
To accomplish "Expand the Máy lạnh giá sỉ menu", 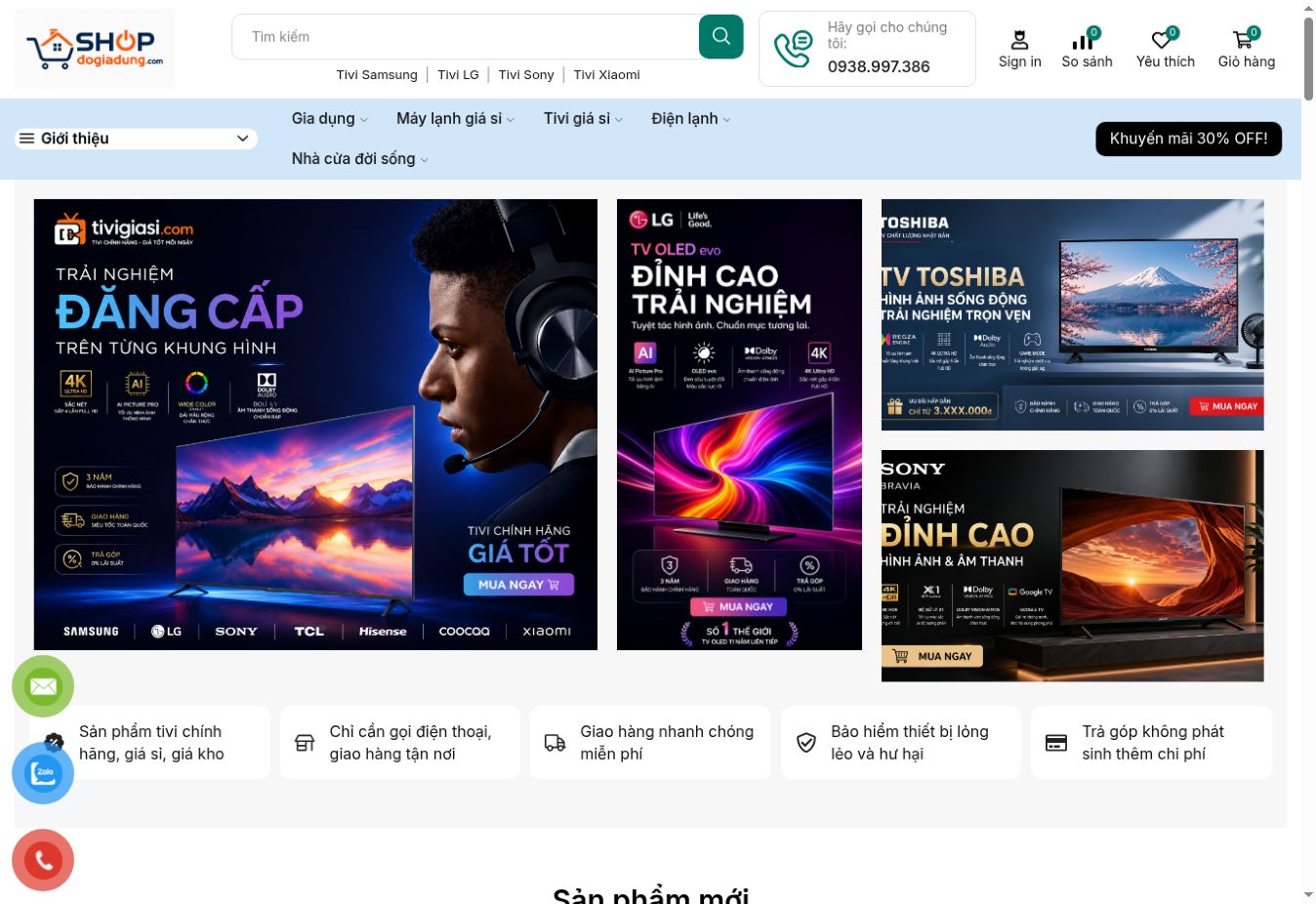I will 455,118.
